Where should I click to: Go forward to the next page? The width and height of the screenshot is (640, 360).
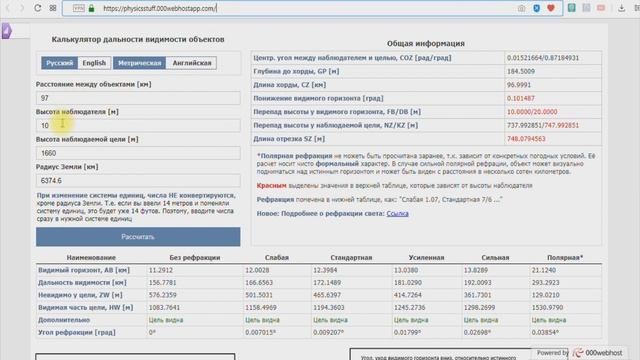pyautogui.click(x=22, y=8)
